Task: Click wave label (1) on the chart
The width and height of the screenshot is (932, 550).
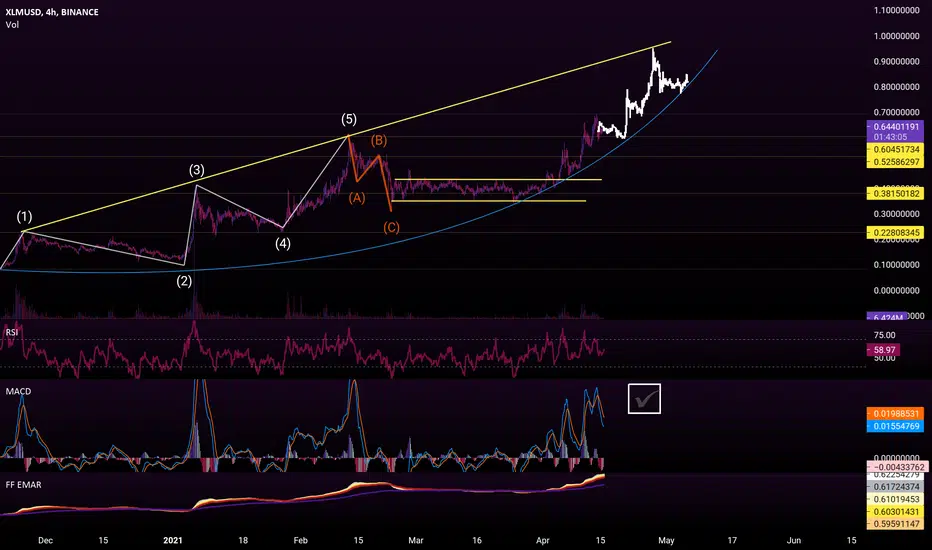Action: [24, 216]
